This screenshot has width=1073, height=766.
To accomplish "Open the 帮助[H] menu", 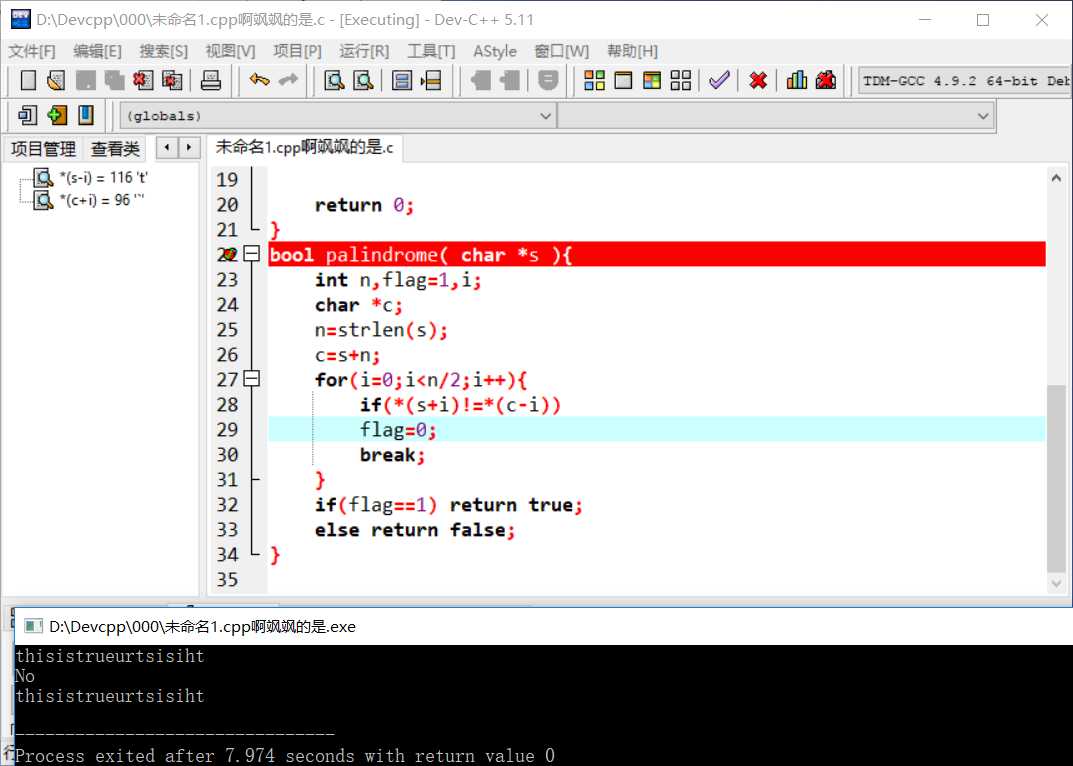I will [x=632, y=51].
